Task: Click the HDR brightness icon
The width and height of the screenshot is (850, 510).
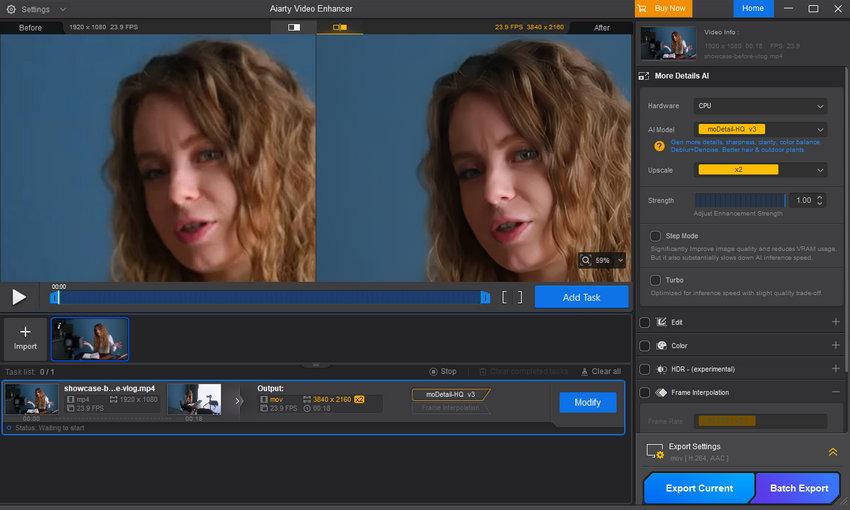Action: coord(661,369)
